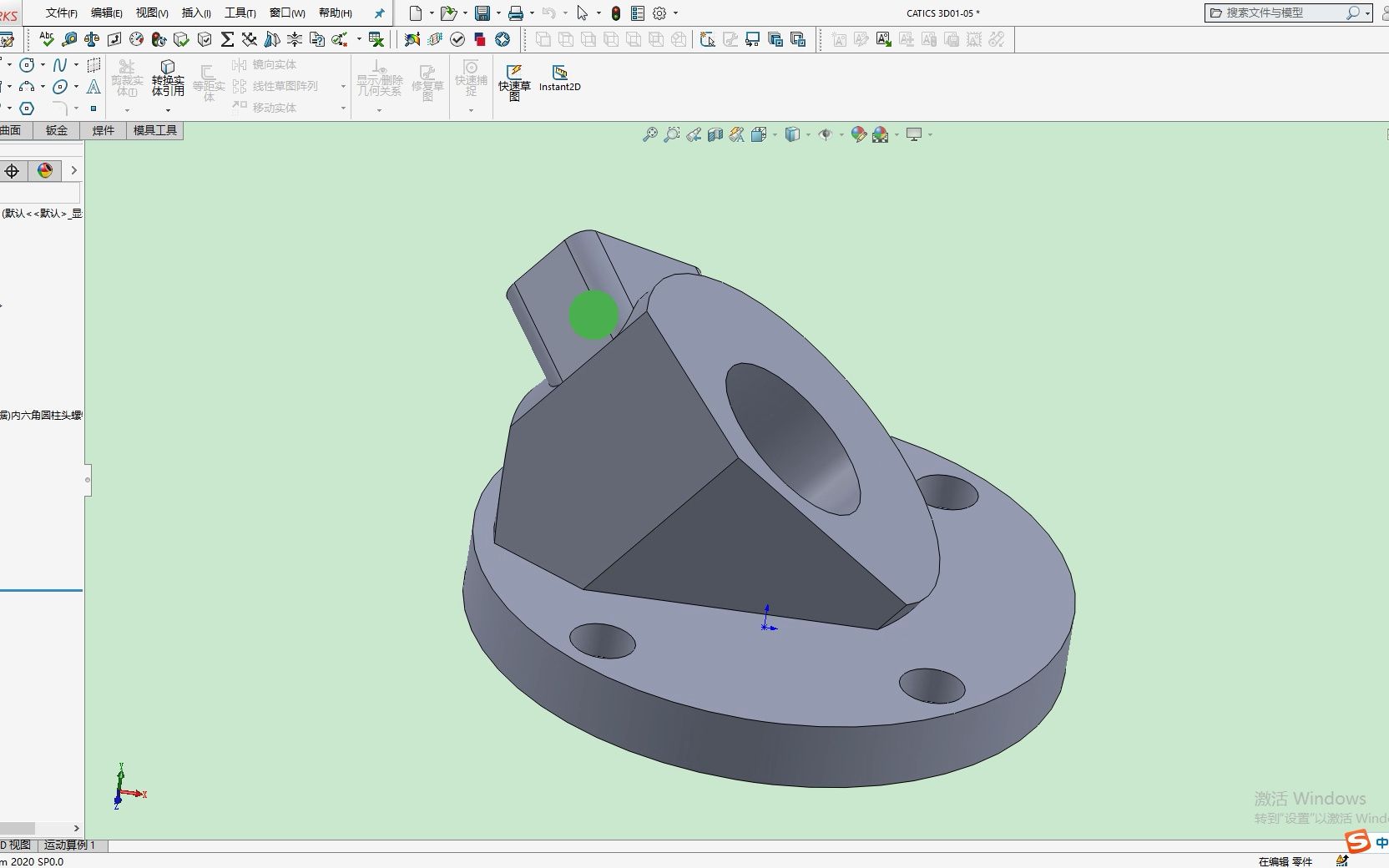Click the 剪裁实体 (Trim Entities) tool
The image size is (1389, 868).
pyautogui.click(x=127, y=79)
